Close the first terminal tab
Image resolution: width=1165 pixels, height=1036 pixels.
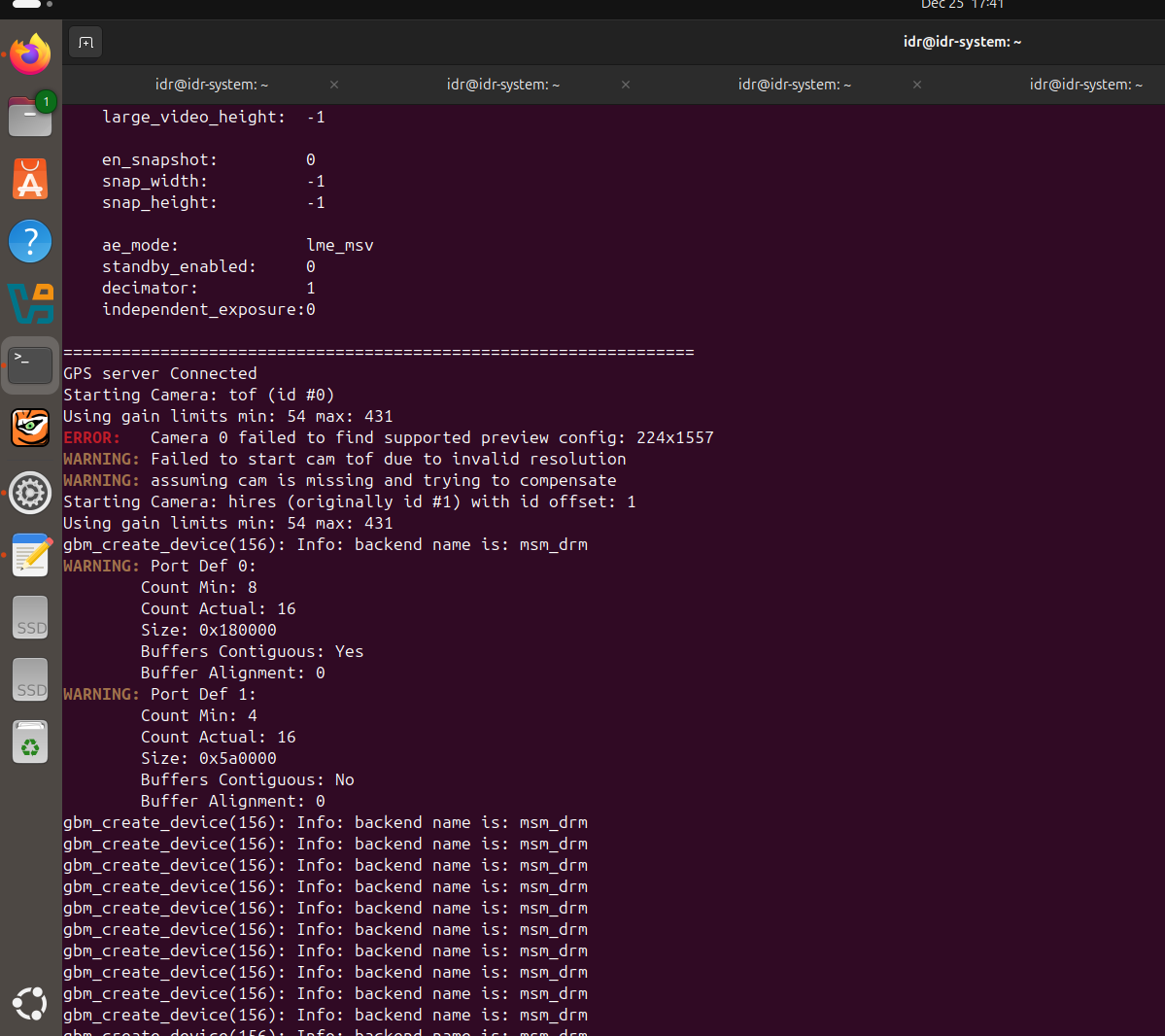[x=334, y=85]
